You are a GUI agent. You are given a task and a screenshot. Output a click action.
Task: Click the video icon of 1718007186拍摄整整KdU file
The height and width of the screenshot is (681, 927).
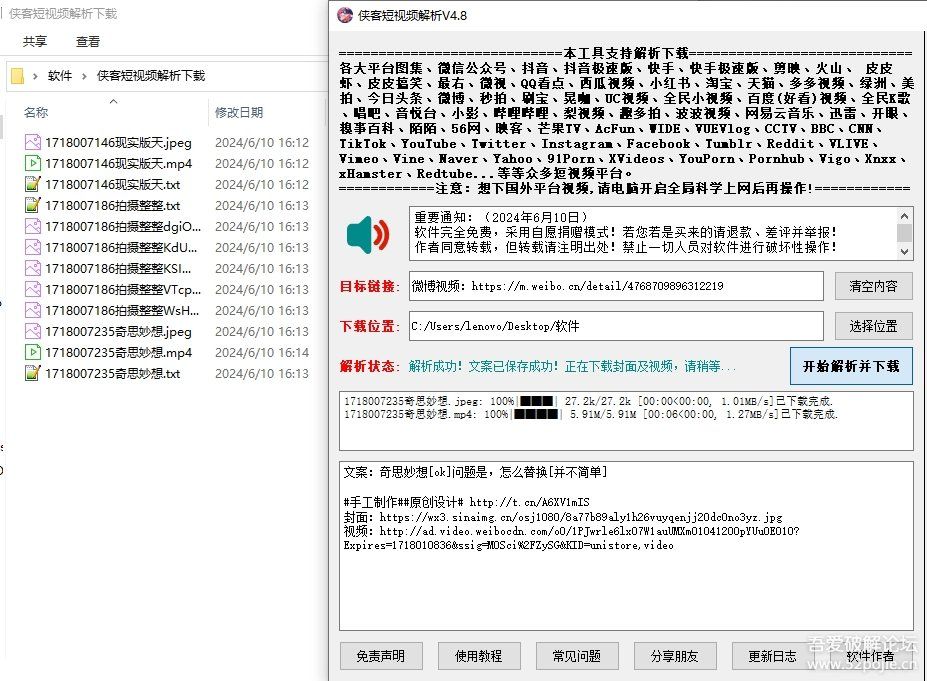[x=32, y=247]
